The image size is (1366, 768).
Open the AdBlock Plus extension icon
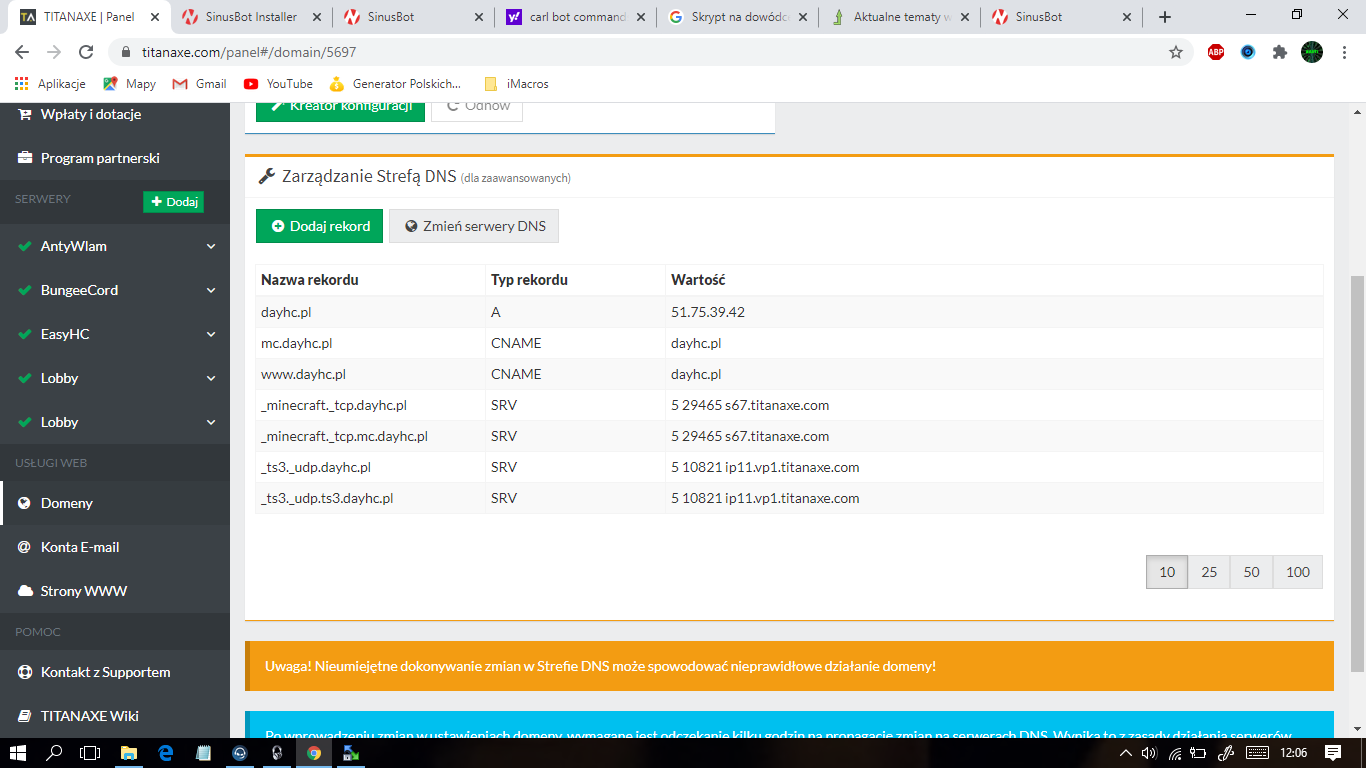point(1216,52)
